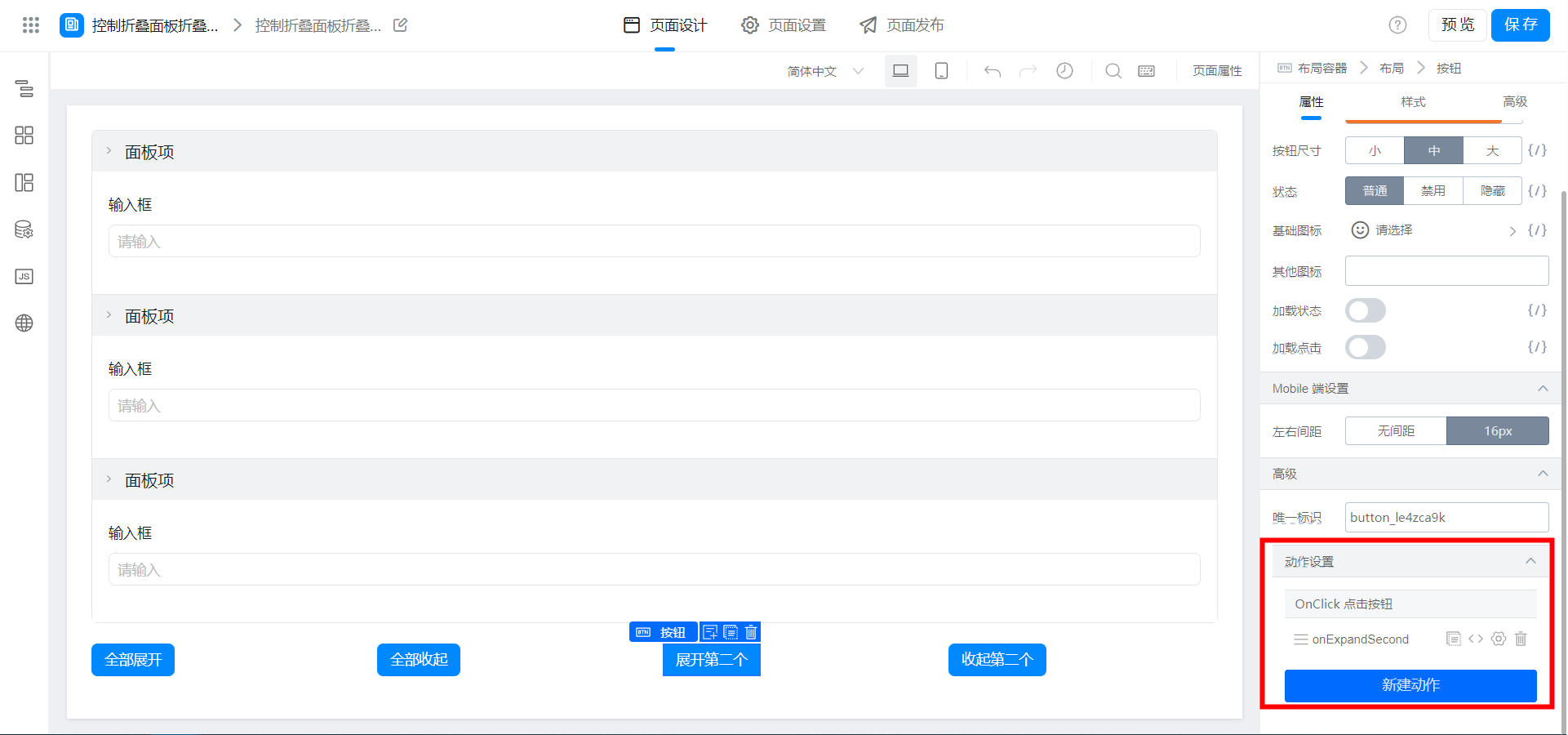Image resolution: width=1568 pixels, height=735 pixels.
Task: Bind variable for the 状态 property
Action: [1537, 190]
